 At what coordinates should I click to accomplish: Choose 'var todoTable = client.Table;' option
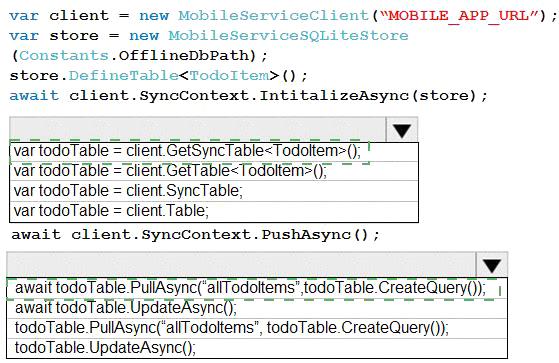point(214,211)
